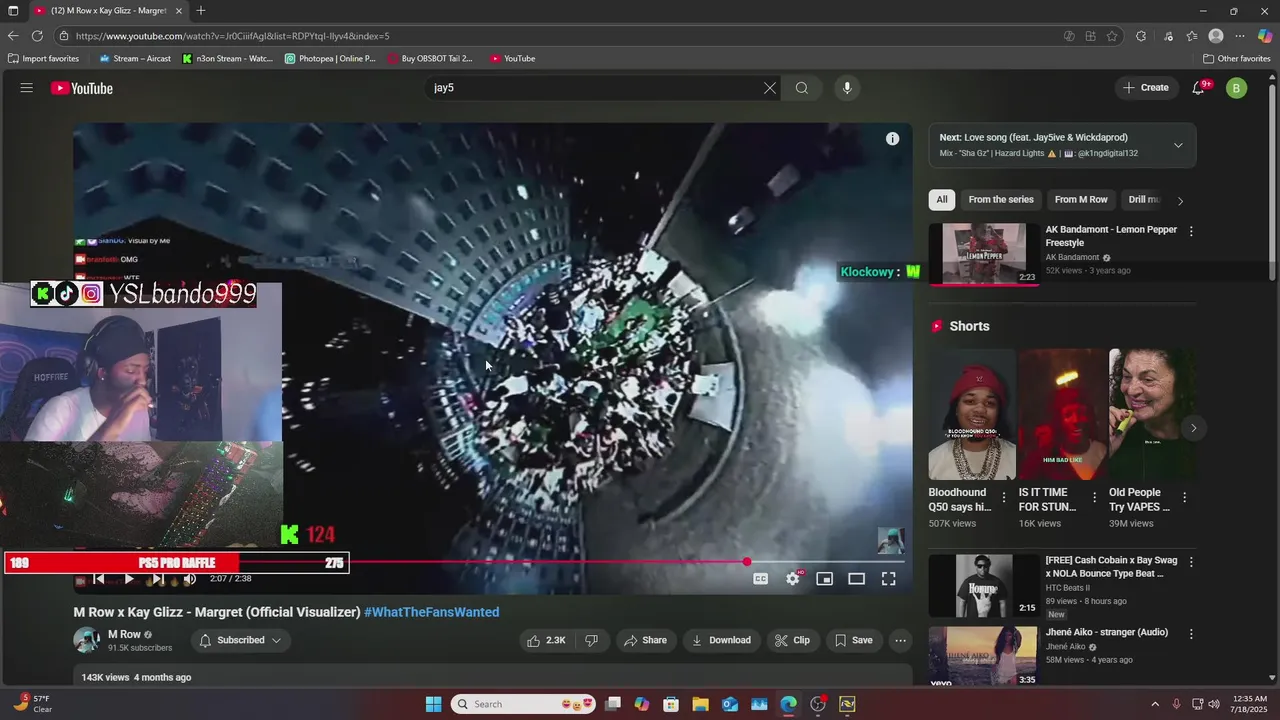Screen dimensions: 1280x720
Task: Open Other favorites folder
Action: tap(1236, 58)
